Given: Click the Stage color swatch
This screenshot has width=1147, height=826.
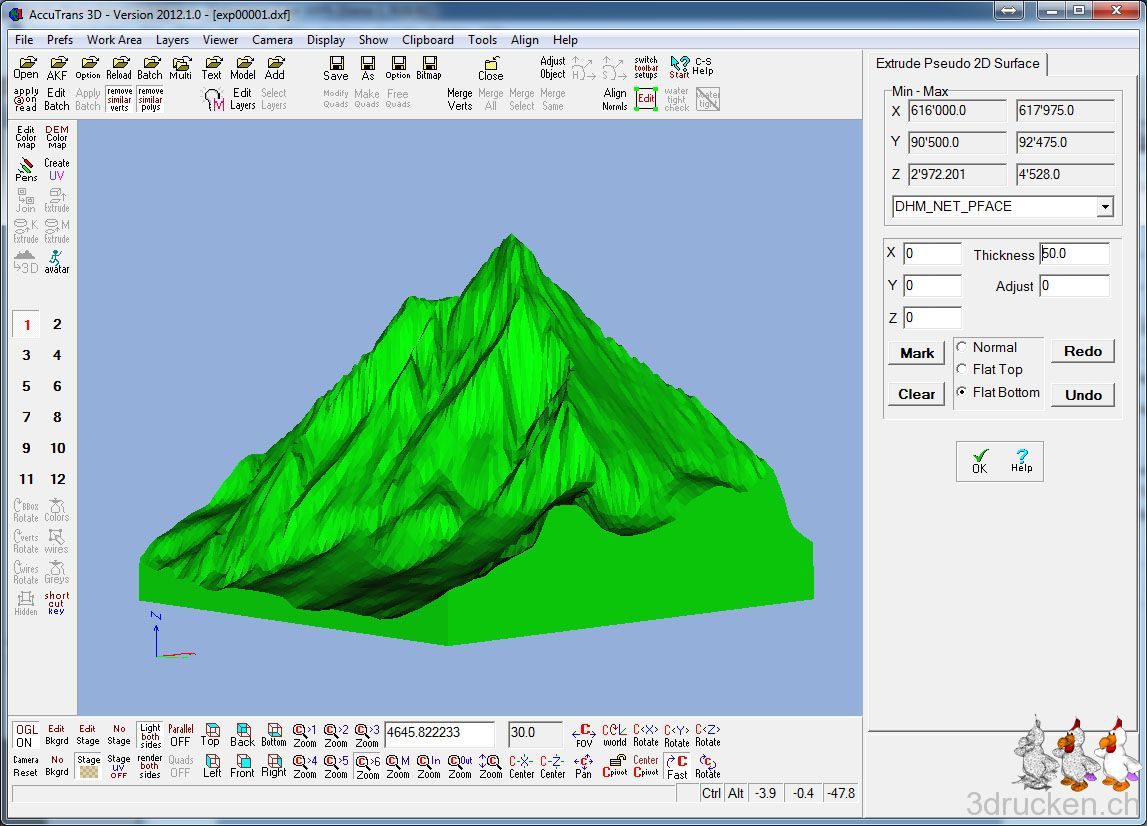Looking at the screenshot, I should tap(89, 766).
